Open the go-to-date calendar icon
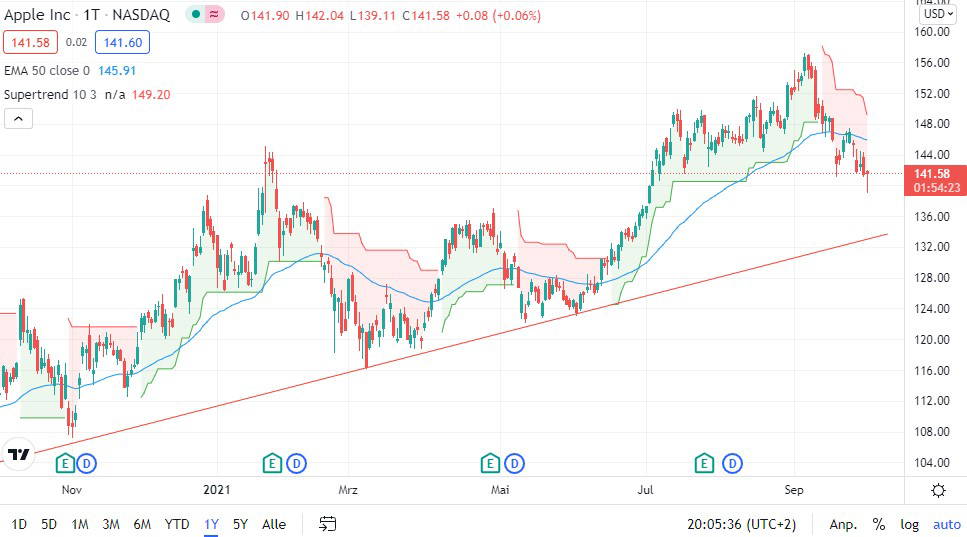This screenshot has height=537, width=967. [327, 524]
